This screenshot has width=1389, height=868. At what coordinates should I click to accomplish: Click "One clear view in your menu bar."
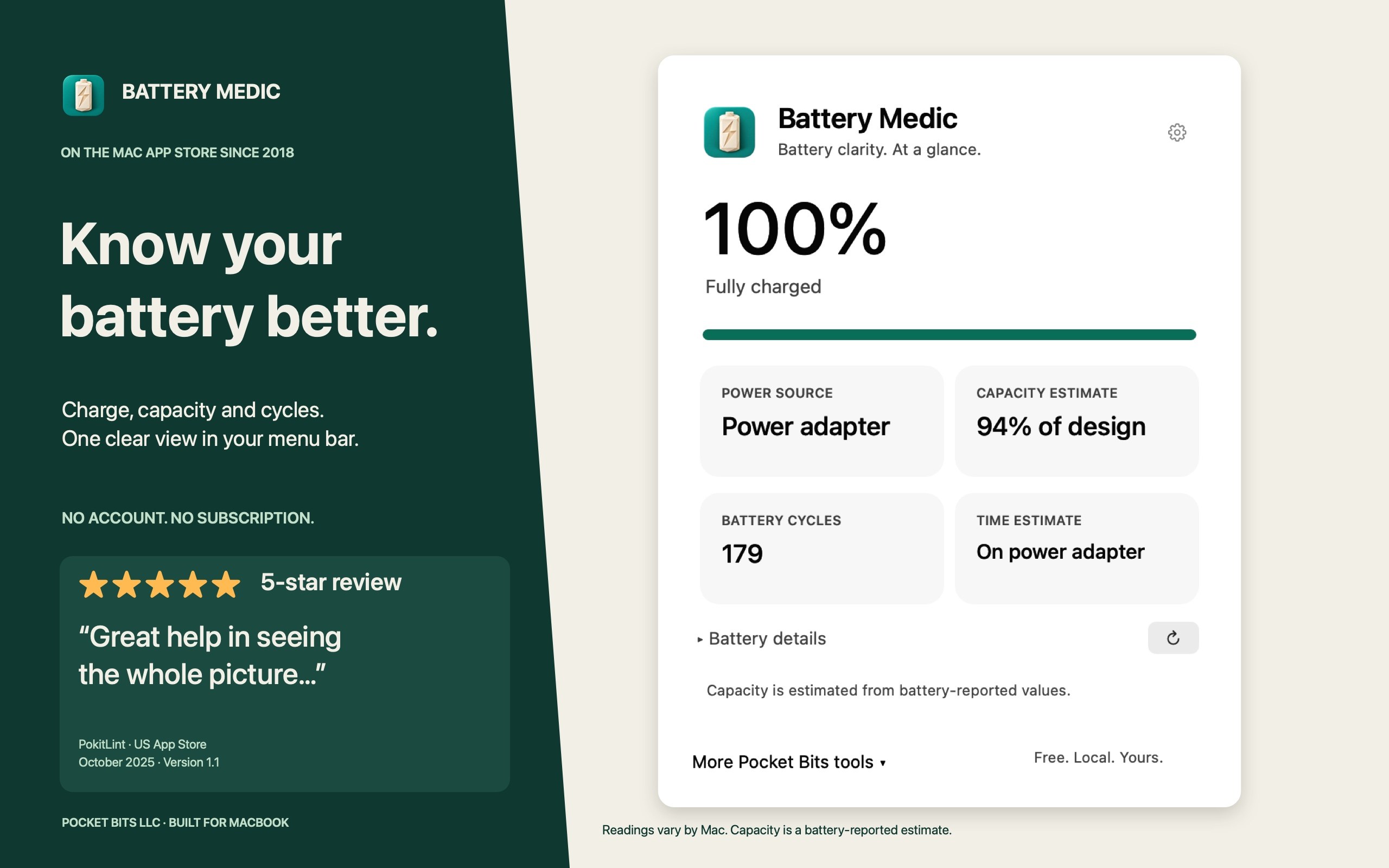[x=210, y=438]
